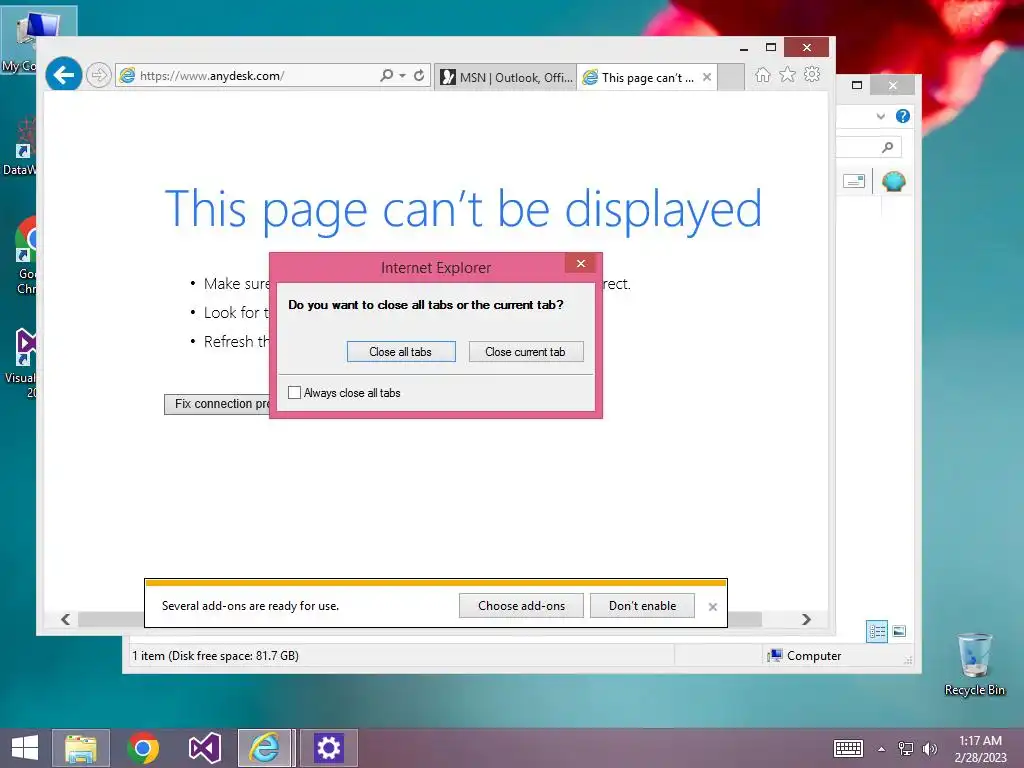This screenshot has width=1024, height=768.
Task: Click the Choose add-ons button
Action: pos(521,605)
